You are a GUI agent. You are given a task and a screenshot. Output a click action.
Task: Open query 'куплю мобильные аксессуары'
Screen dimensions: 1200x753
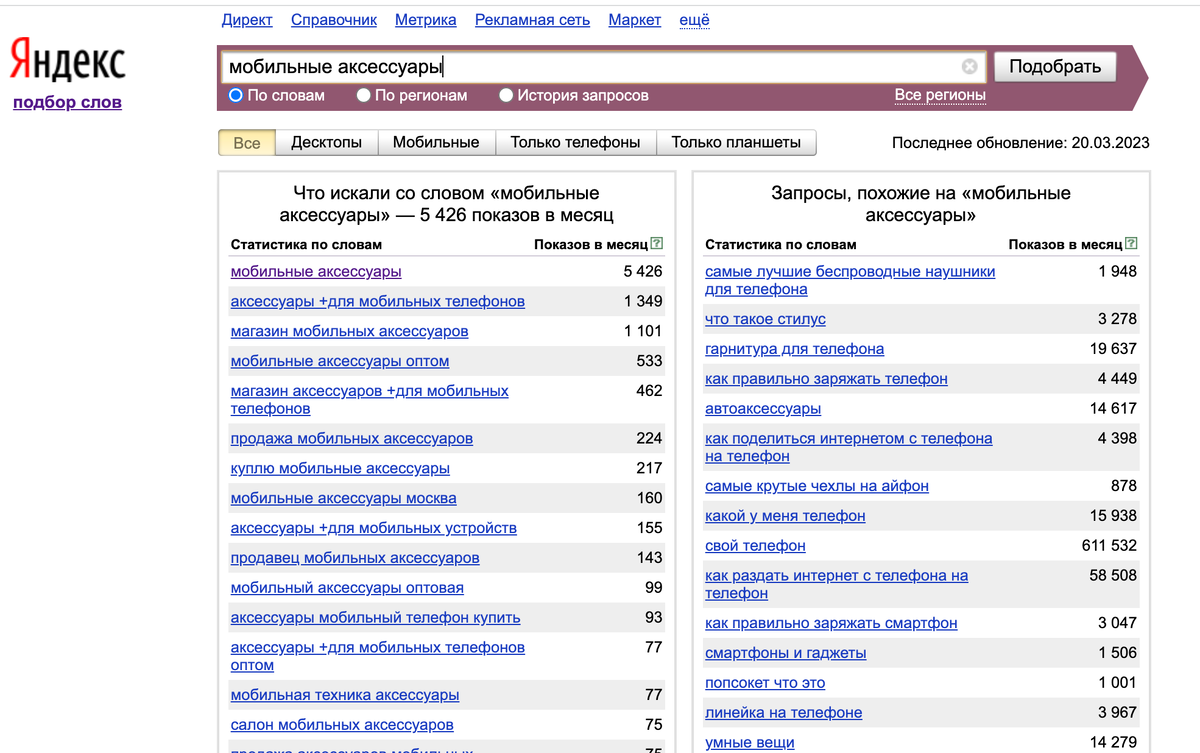click(x=340, y=468)
